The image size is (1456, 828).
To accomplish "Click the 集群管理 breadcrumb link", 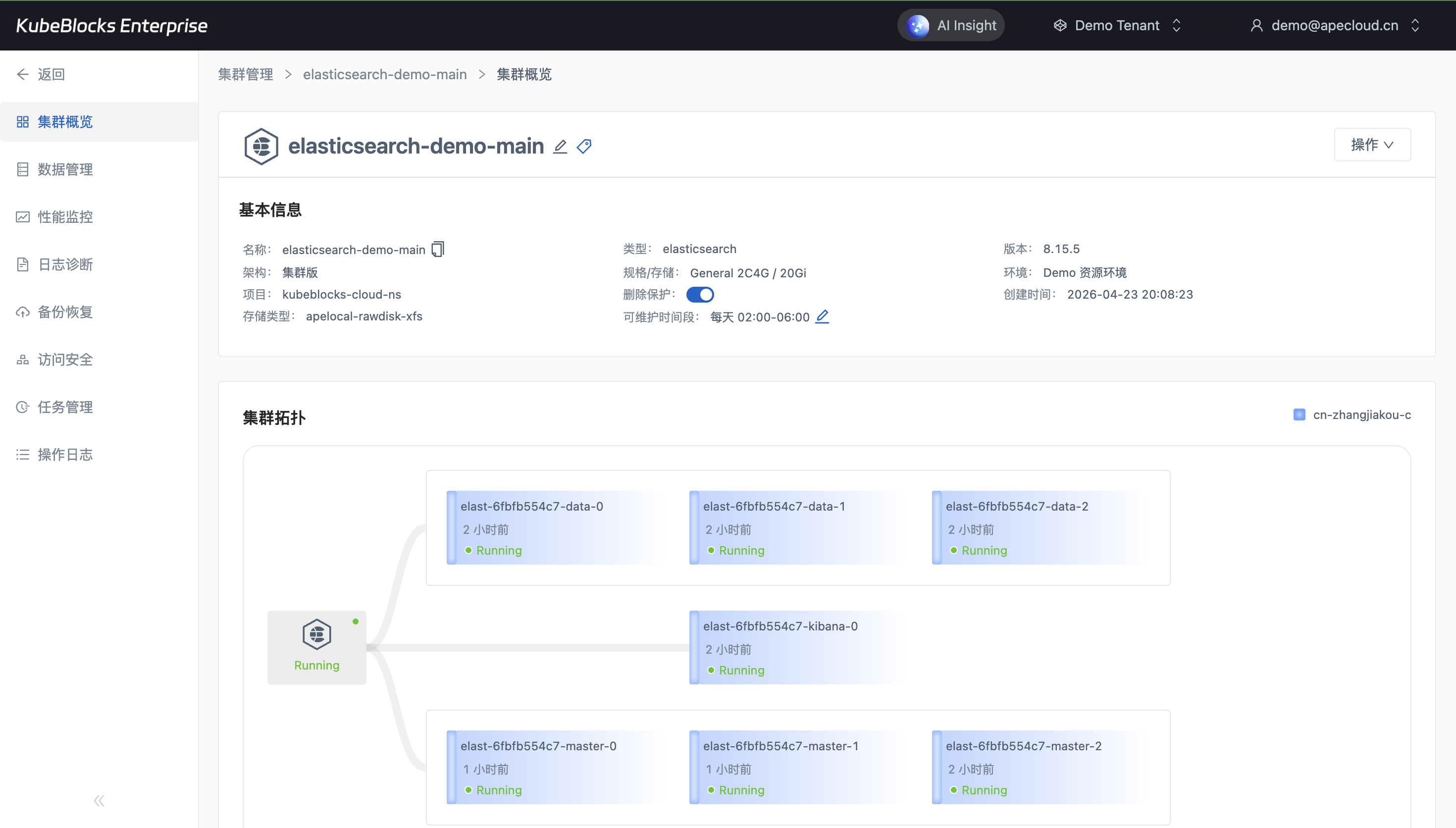I will click(246, 74).
